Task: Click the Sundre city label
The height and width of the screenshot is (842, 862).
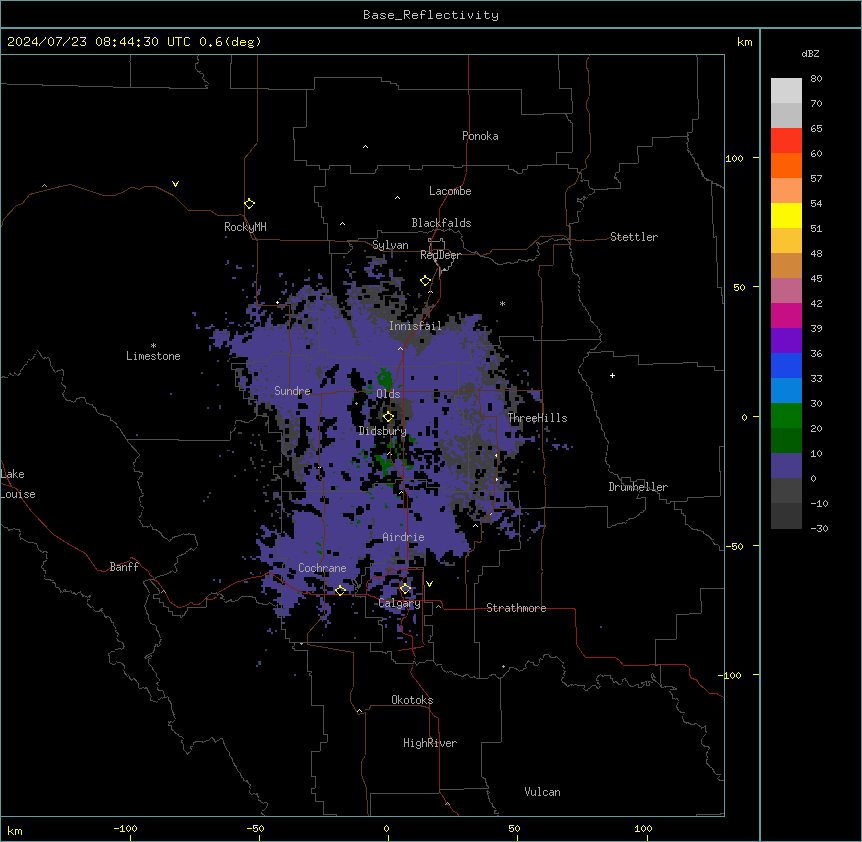Action: [x=292, y=391]
